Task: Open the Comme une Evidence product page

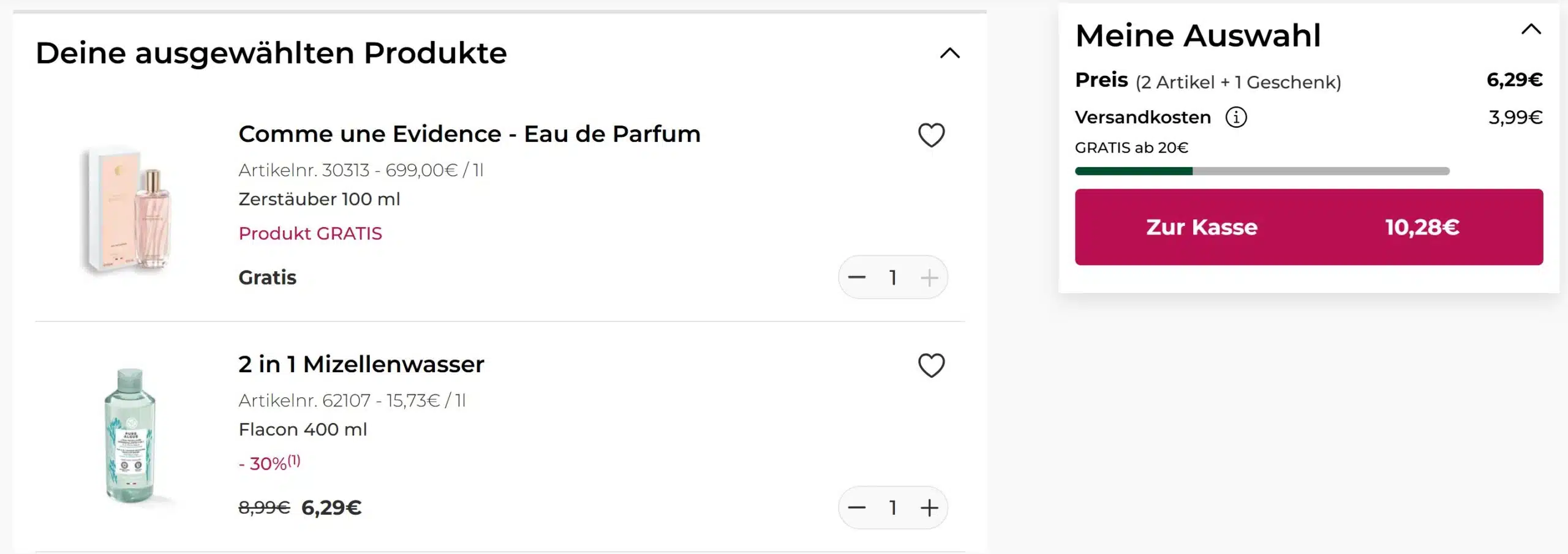Action: (x=469, y=134)
